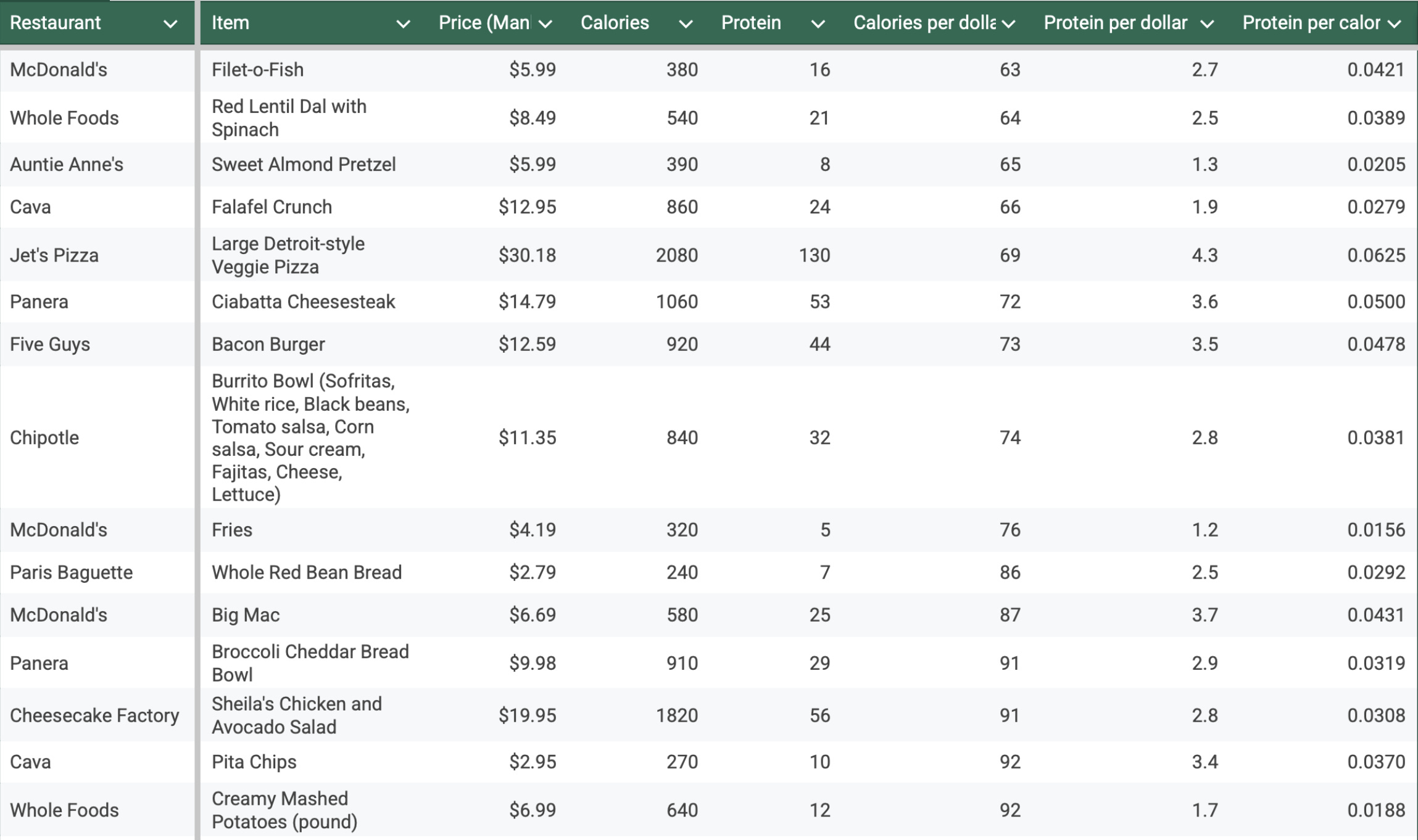Viewport: 1418px width, 840px height.
Task: Click the Restaurant header label
Action: coord(56,23)
